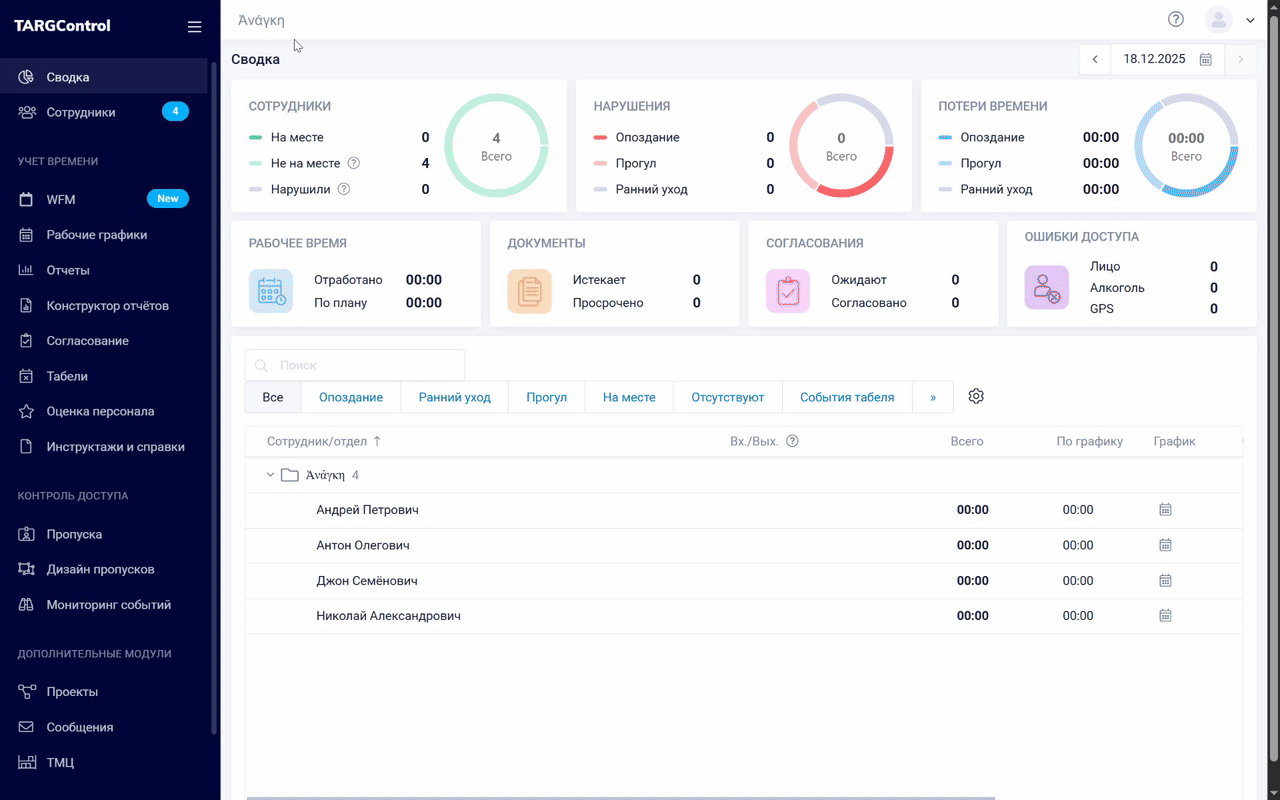The image size is (1280, 800).
Task: Collapse the Ἀνάγκη department folder
Action: pyautogui.click(x=270, y=475)
